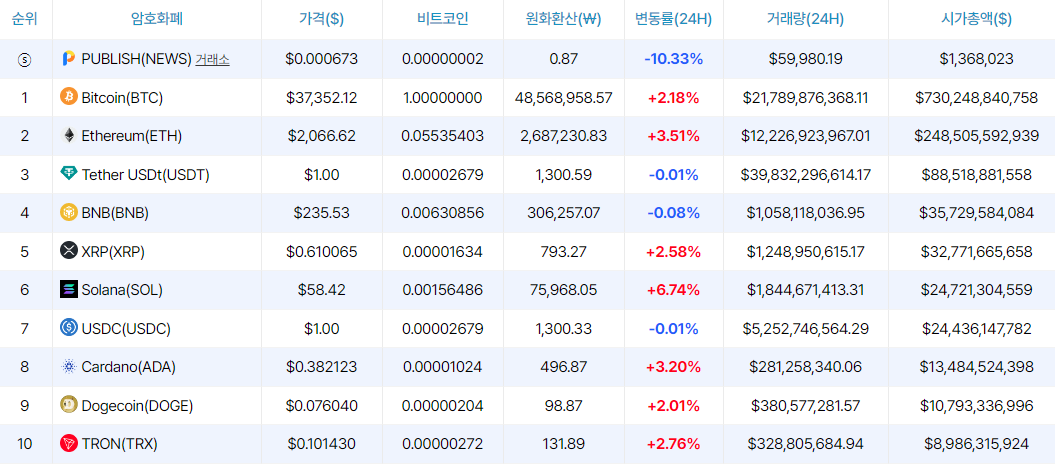Select TRON market cap $8,986,315,924
This screenshot has width=1055, height=464.
(976, 444)
